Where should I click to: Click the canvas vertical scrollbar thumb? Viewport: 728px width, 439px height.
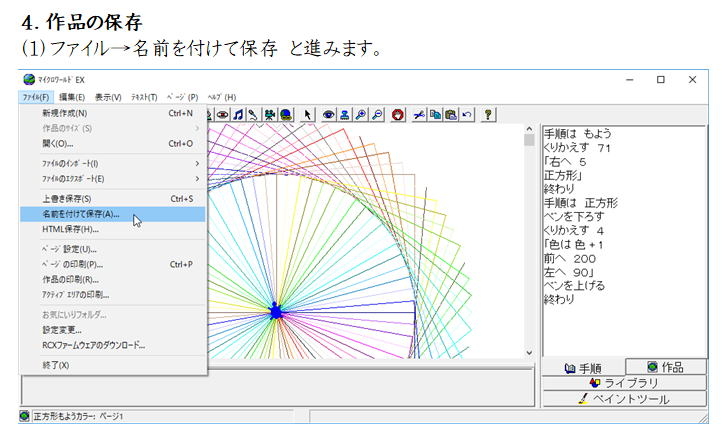pyautogui.click(x=529, y=141)
